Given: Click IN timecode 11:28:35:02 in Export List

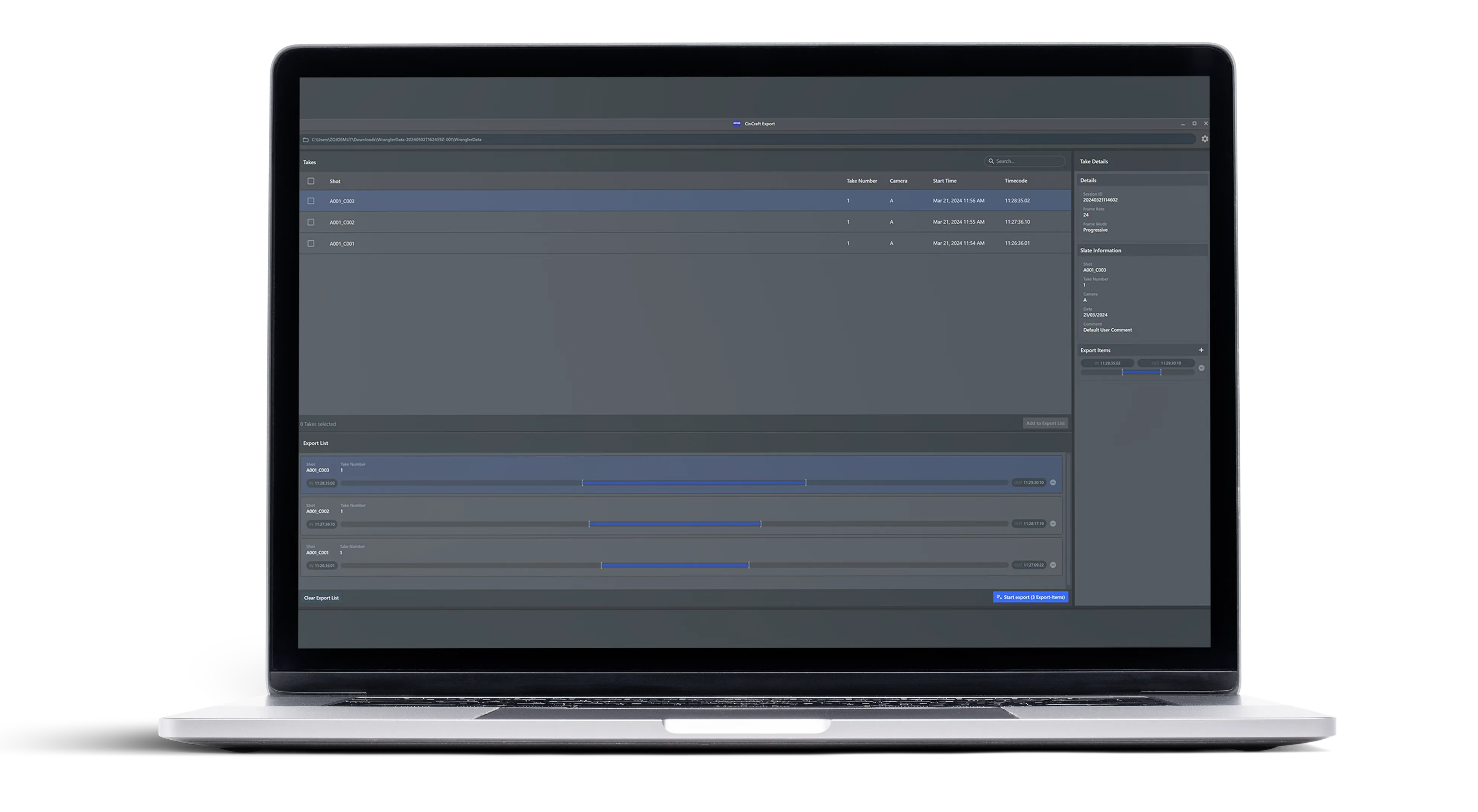Looking at the screenshot, I should [321, 483].
